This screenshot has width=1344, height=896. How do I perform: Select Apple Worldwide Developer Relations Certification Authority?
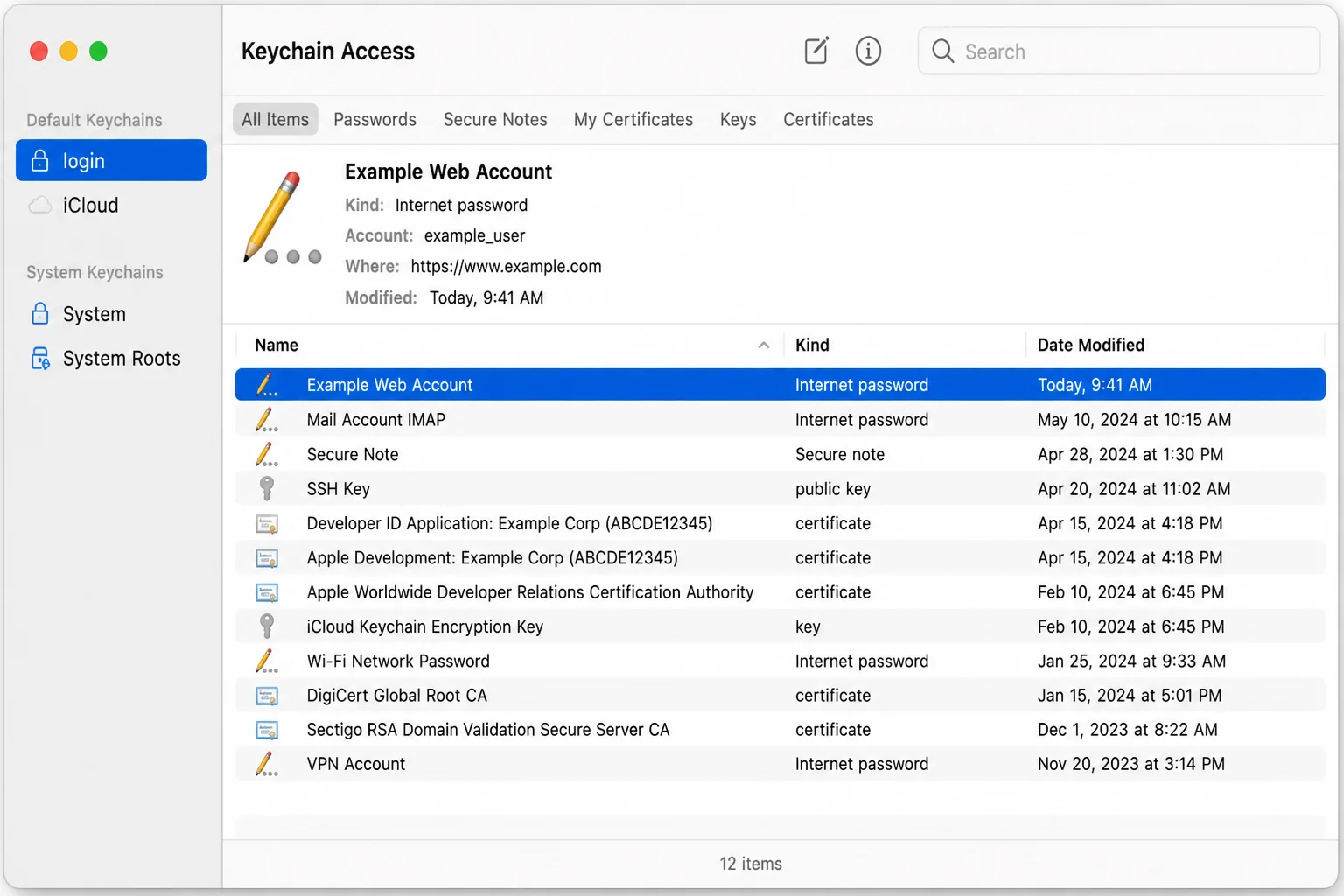529,592
